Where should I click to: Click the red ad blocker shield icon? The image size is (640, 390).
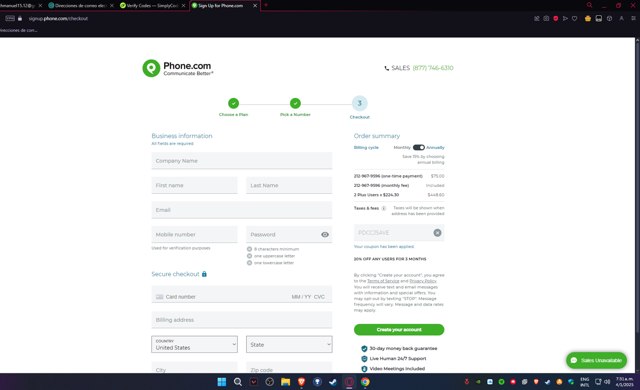click(556, 18)
